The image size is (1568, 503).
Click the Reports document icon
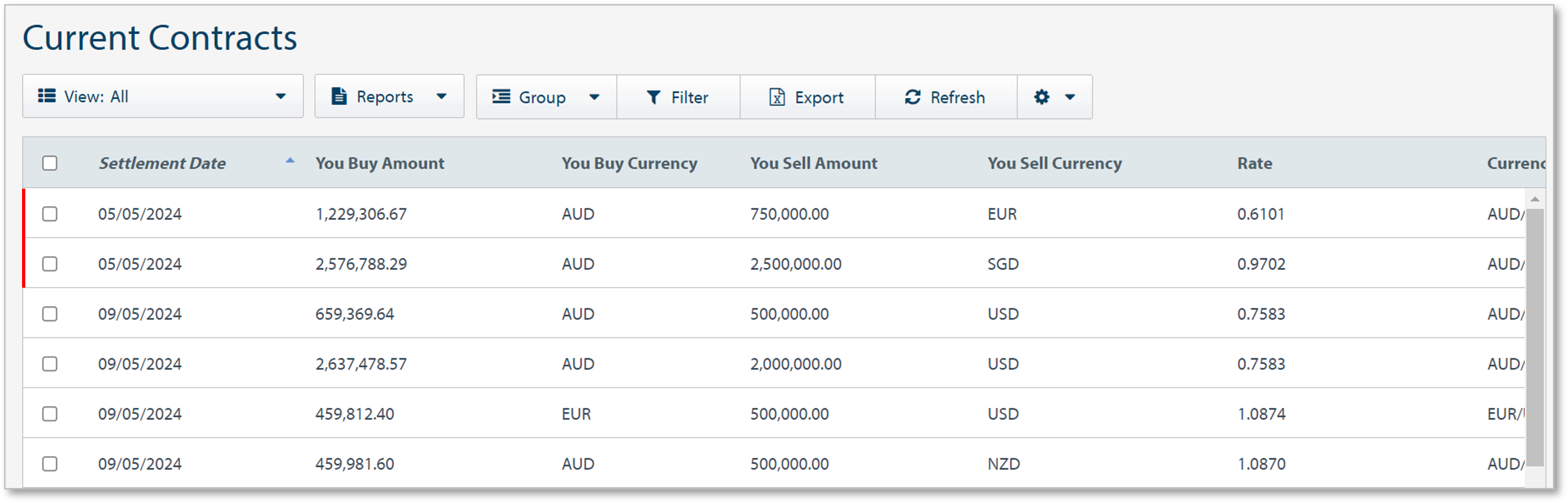pos(339,96)
